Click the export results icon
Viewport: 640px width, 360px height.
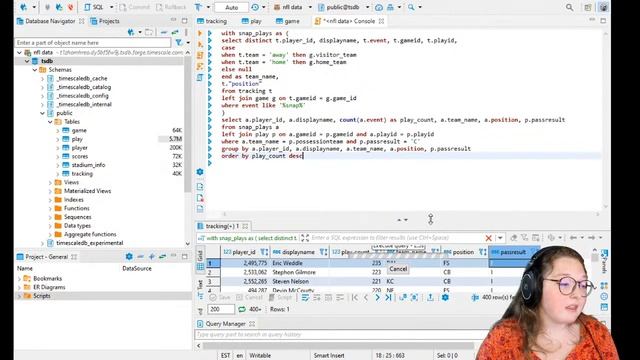430,298
